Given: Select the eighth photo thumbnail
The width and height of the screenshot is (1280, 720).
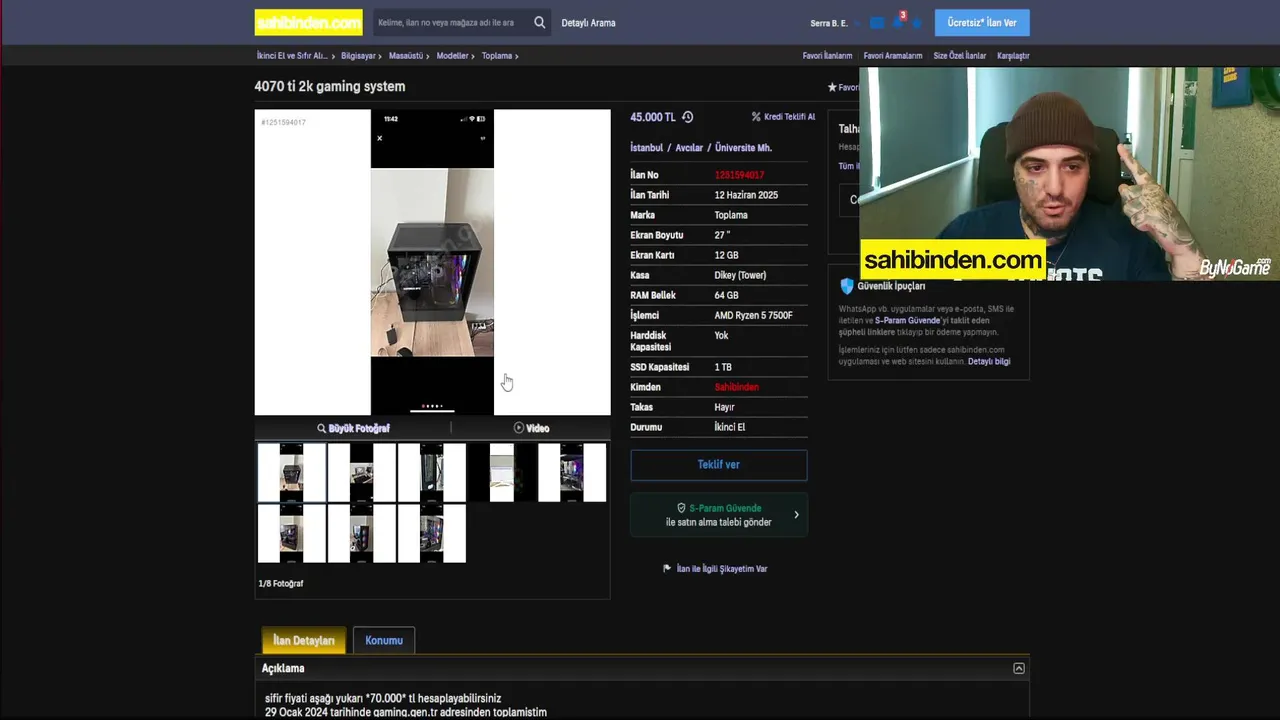Looking at the screenshot, I should pyautogui.click(x=431, y=533).
